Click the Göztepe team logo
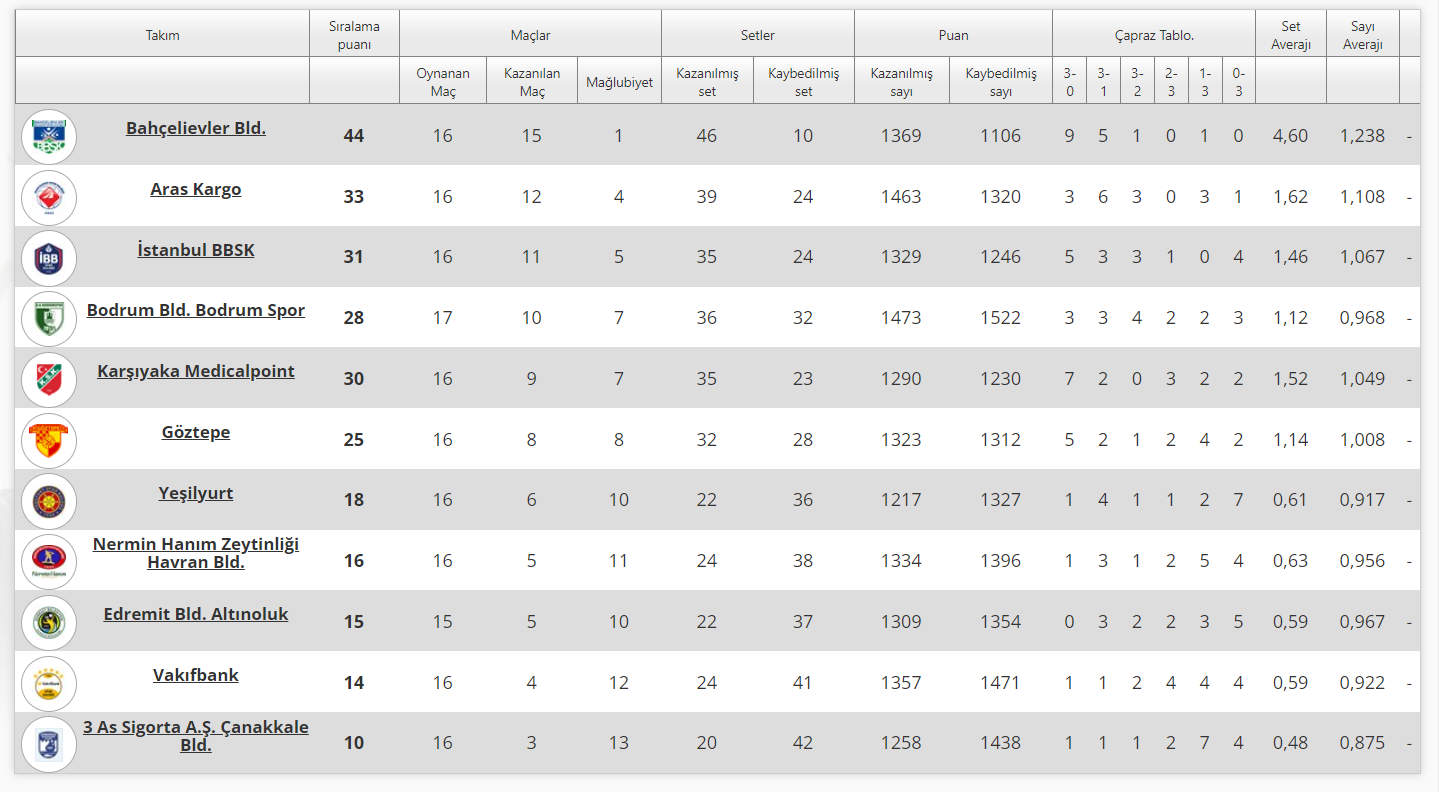 49,441
